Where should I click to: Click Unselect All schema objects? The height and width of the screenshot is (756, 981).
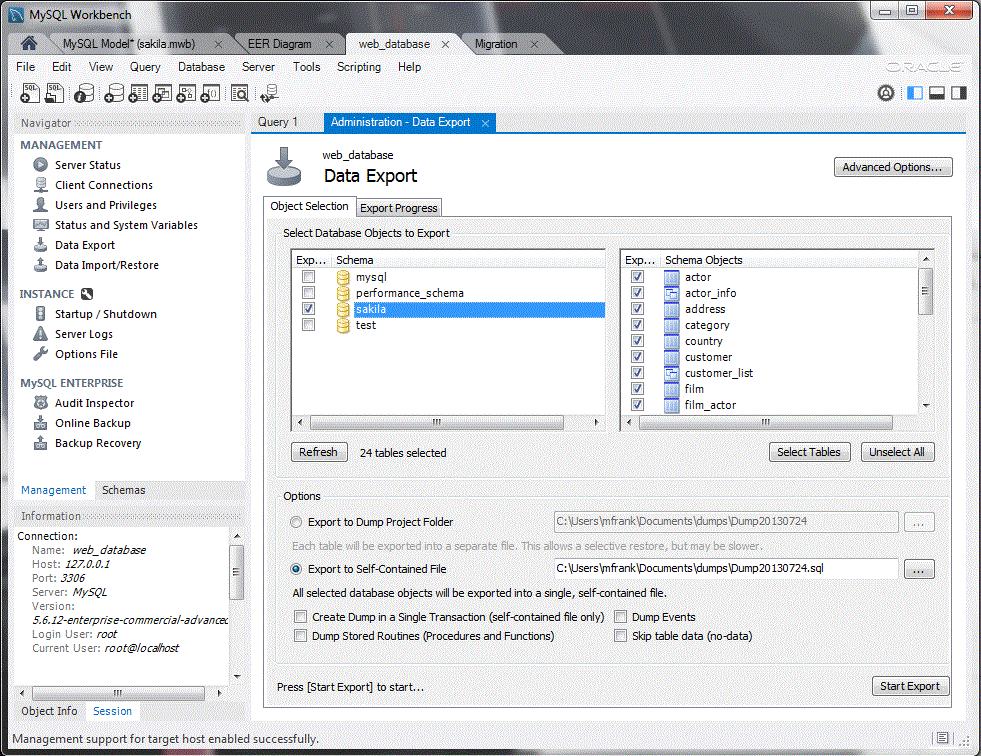pyautogui.click(x=896, y=451)
